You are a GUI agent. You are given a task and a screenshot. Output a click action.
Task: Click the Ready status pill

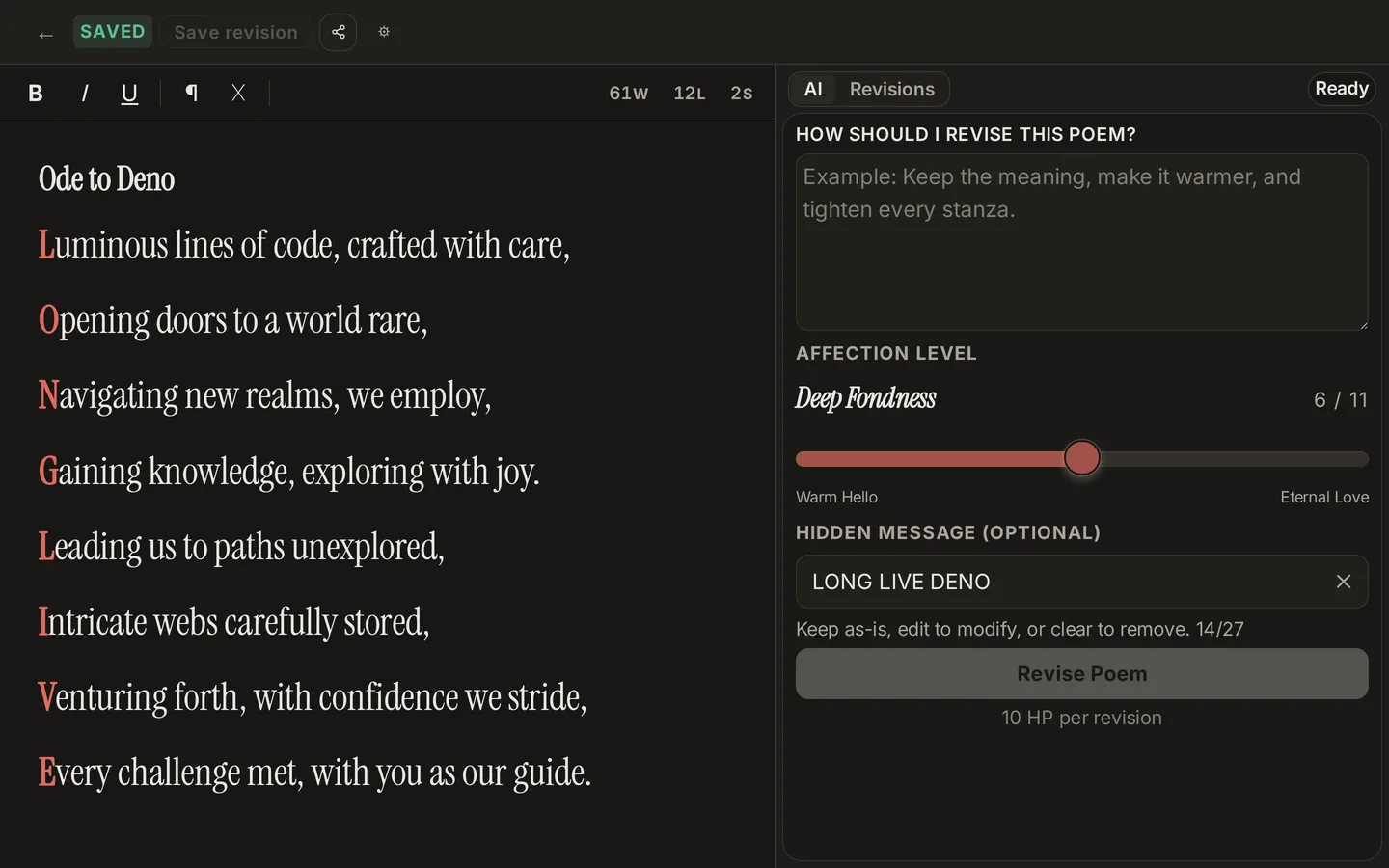point(1342,89)
